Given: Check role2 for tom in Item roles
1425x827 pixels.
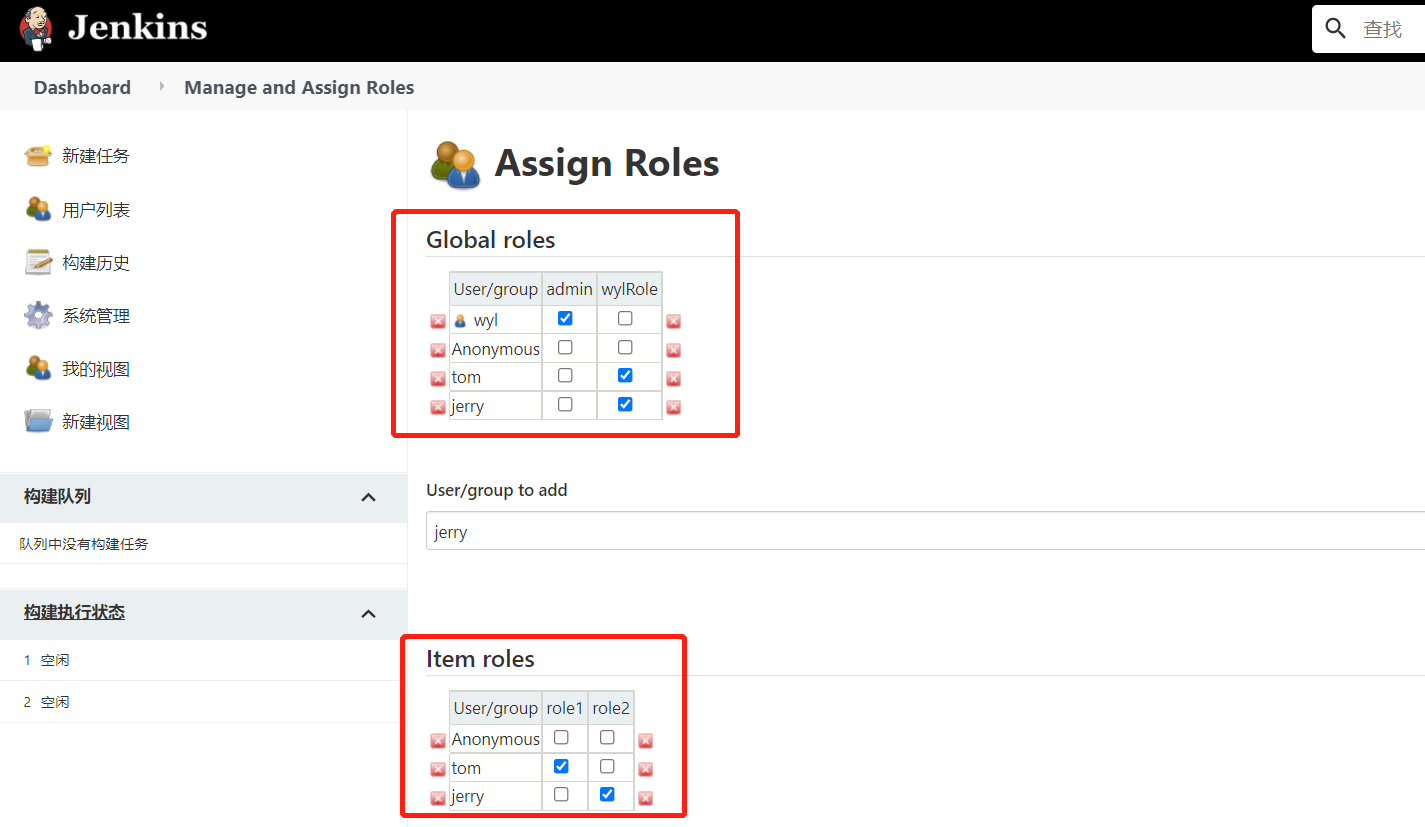Looking at the screenshot, I should 607,766.
